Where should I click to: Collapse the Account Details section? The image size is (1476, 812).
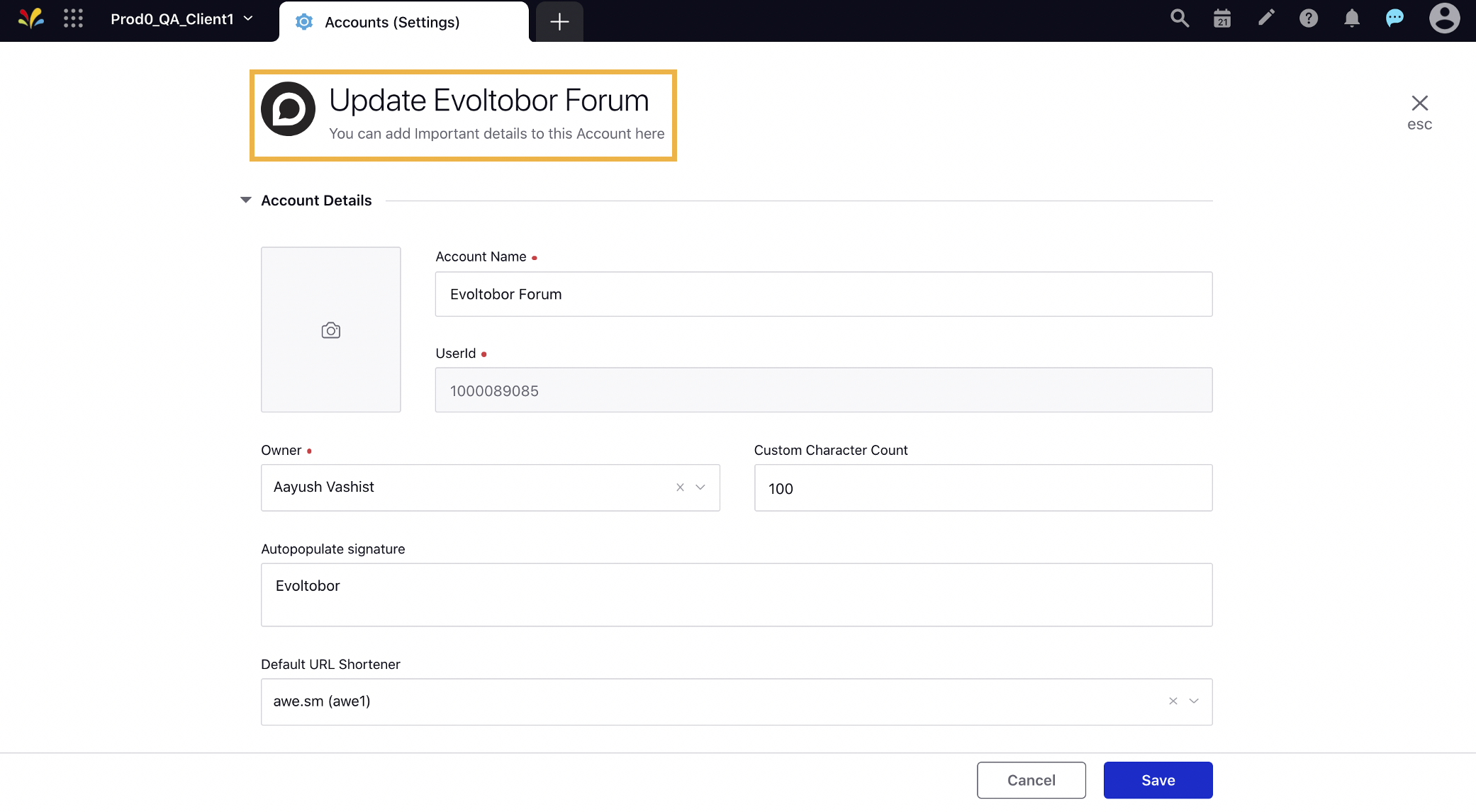pyautogui.click(x=245, y=199)
